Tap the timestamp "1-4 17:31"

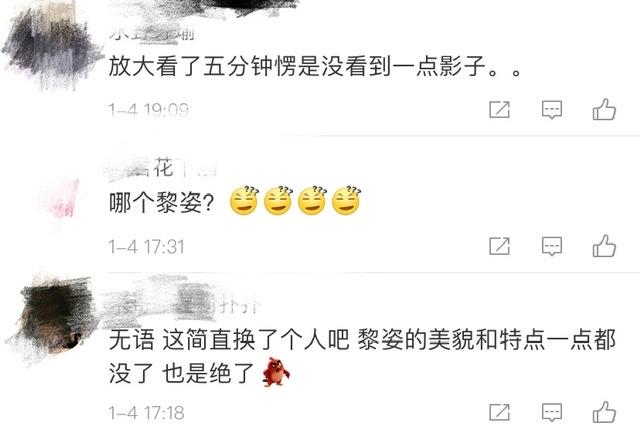[147, 247]
